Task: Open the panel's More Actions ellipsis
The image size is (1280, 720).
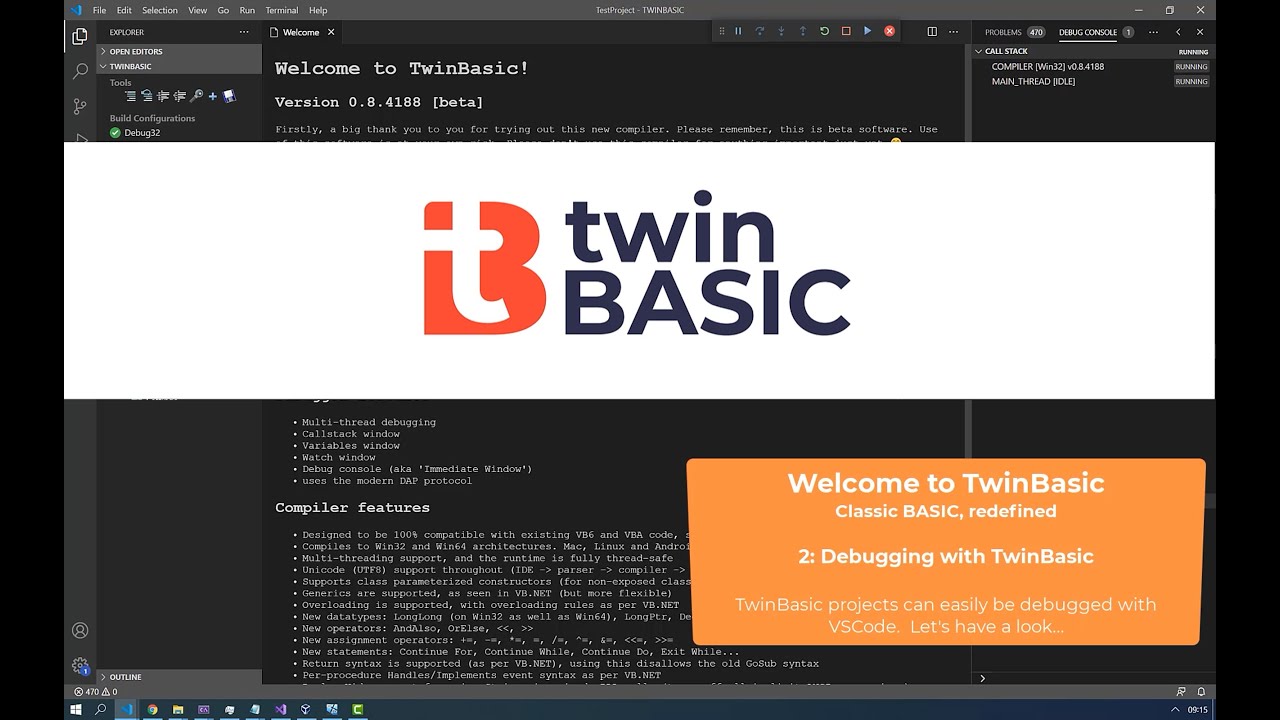Action: coord(1153,32)
